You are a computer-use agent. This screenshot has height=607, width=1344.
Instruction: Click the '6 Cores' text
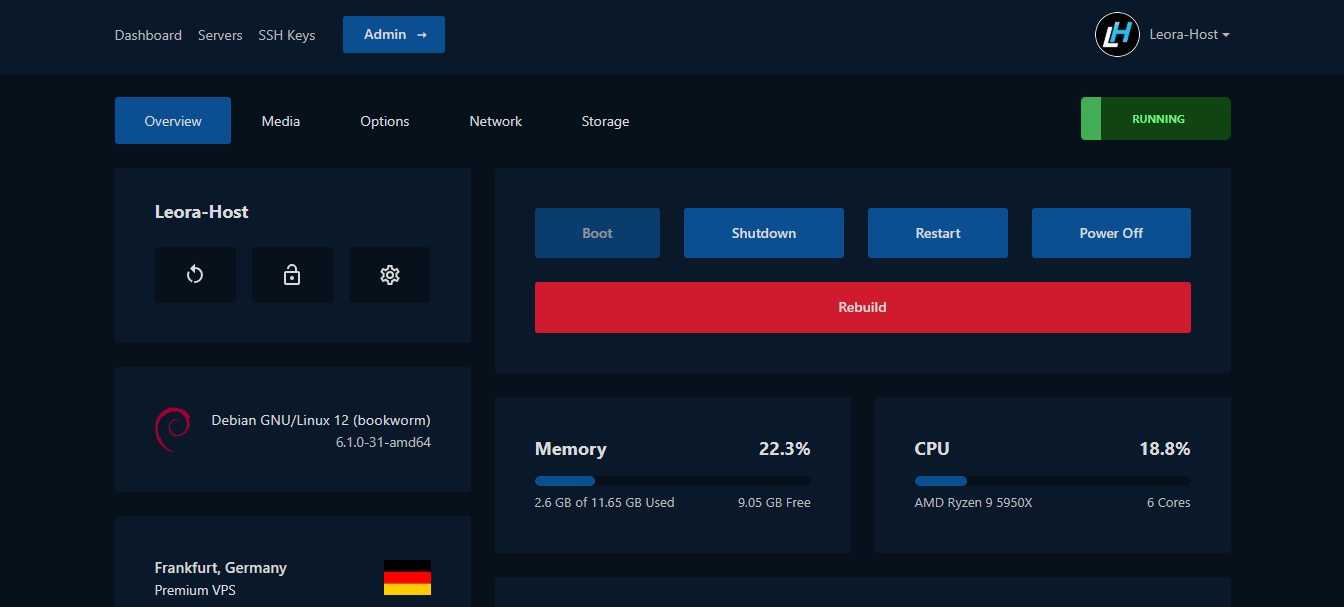click(x=1169, y=503)
